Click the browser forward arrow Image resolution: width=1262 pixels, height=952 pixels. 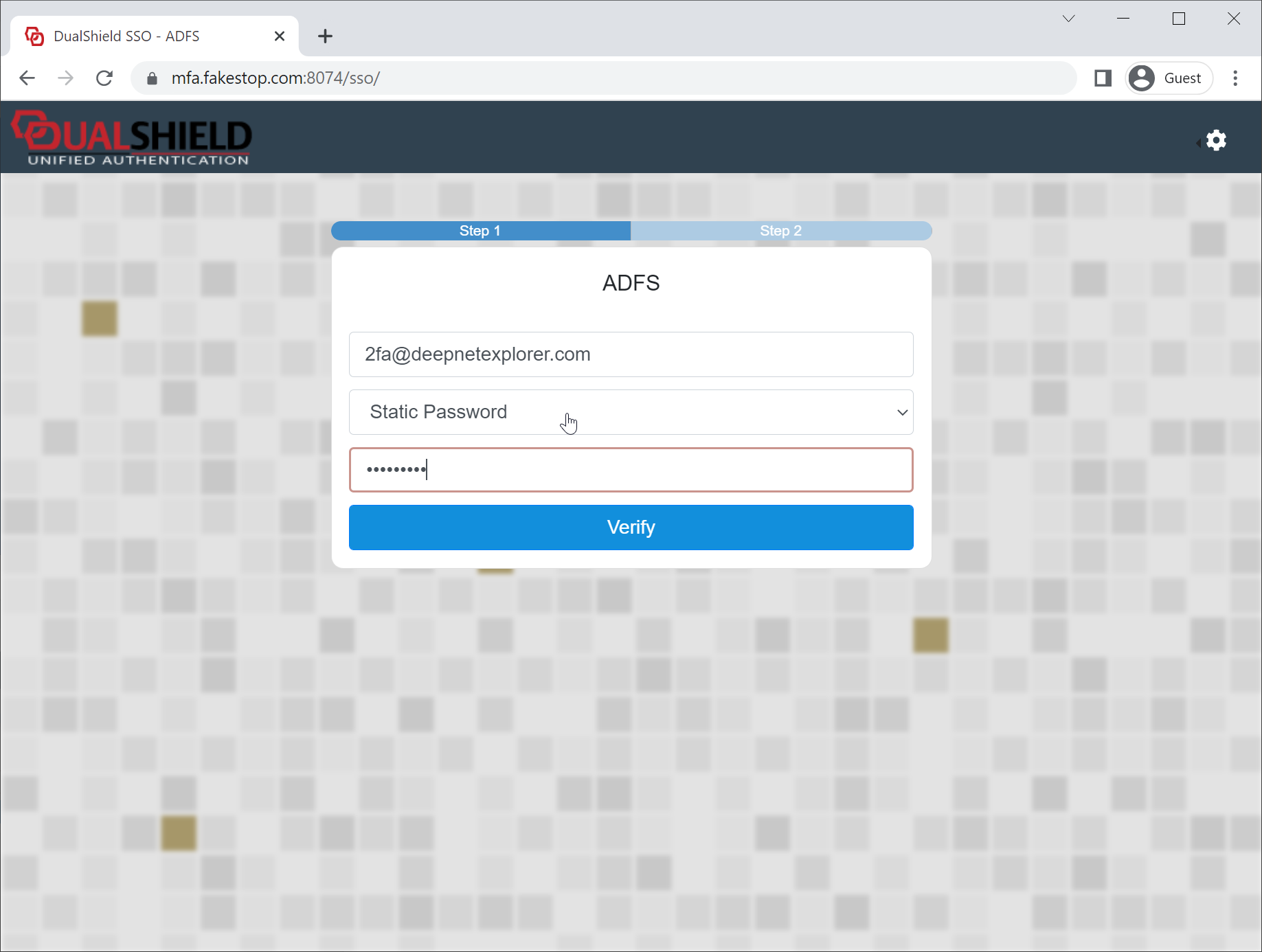tap(66, 78)
